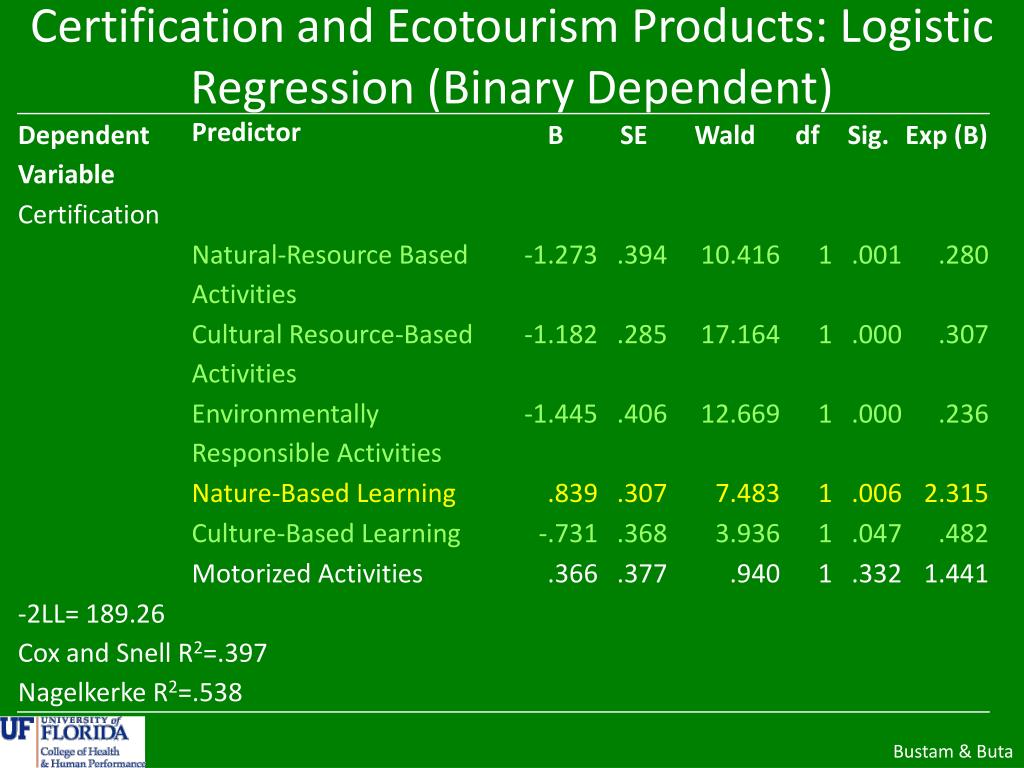Select the Nagelkerke R² line
The height and width of the screenshot is (768, 1024).
(130, 692)
